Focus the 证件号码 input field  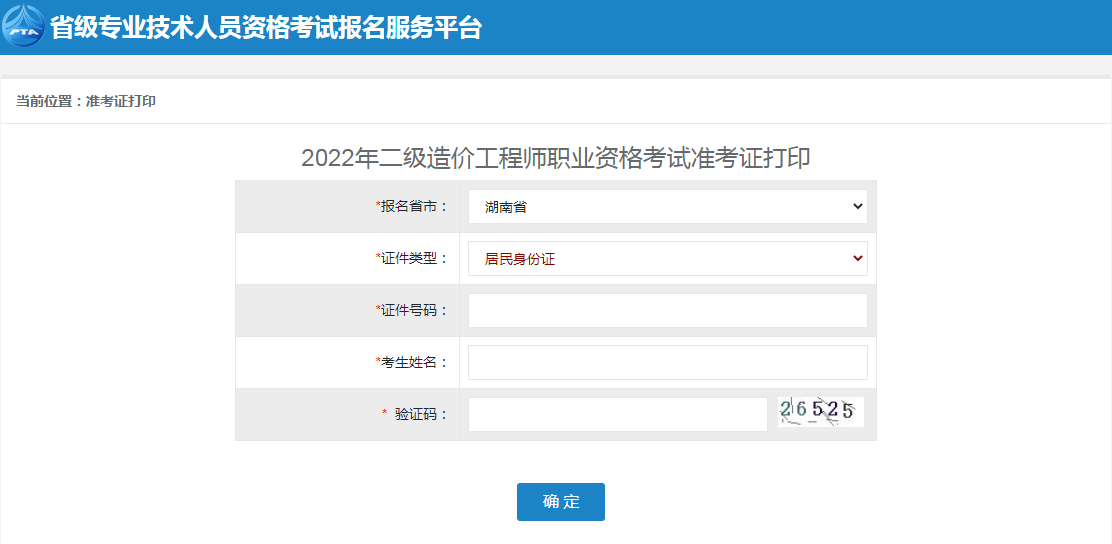click(667, 311)
